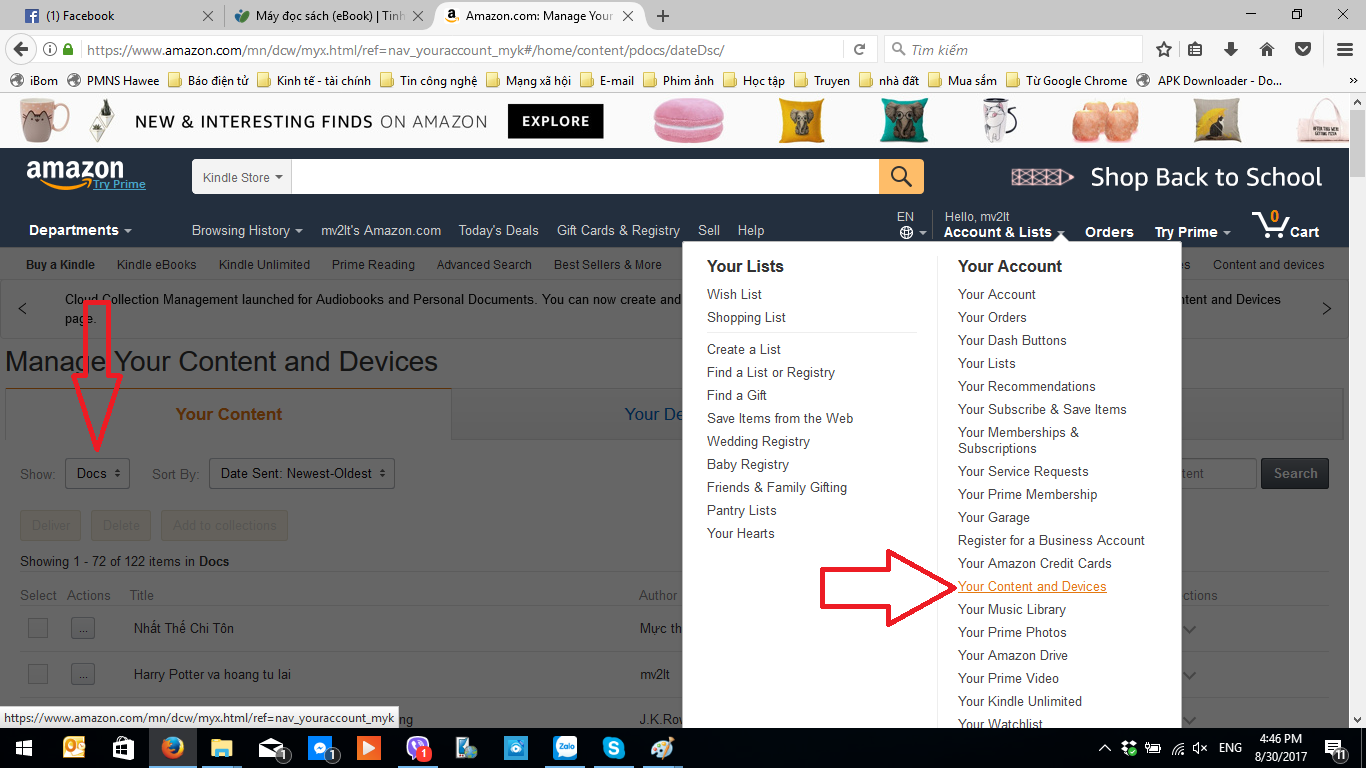Click Wedding Registry link
Viewport: 1366px width, 768px height.
758,441
